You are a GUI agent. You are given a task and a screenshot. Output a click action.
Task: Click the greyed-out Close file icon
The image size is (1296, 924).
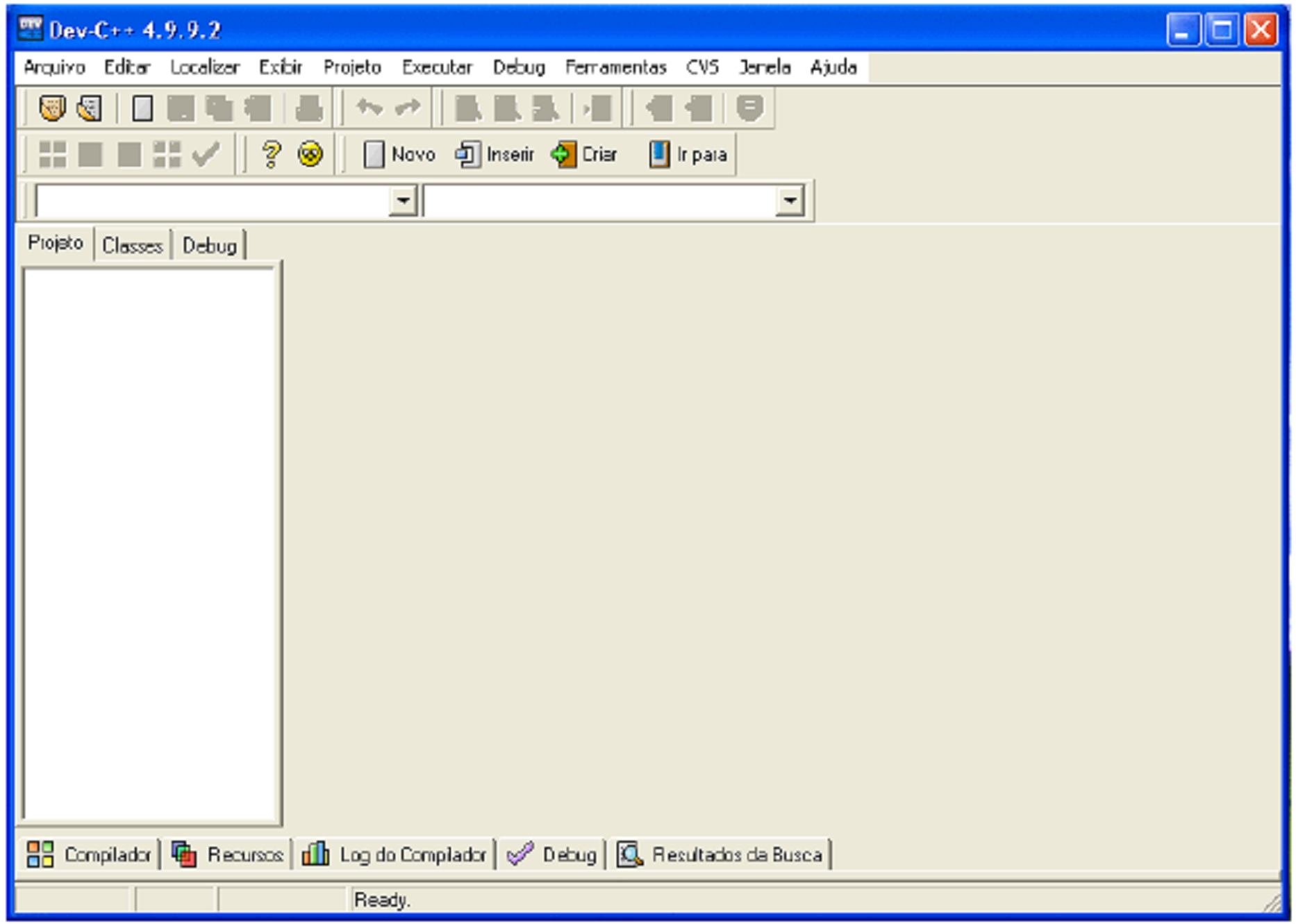(258, 108)
